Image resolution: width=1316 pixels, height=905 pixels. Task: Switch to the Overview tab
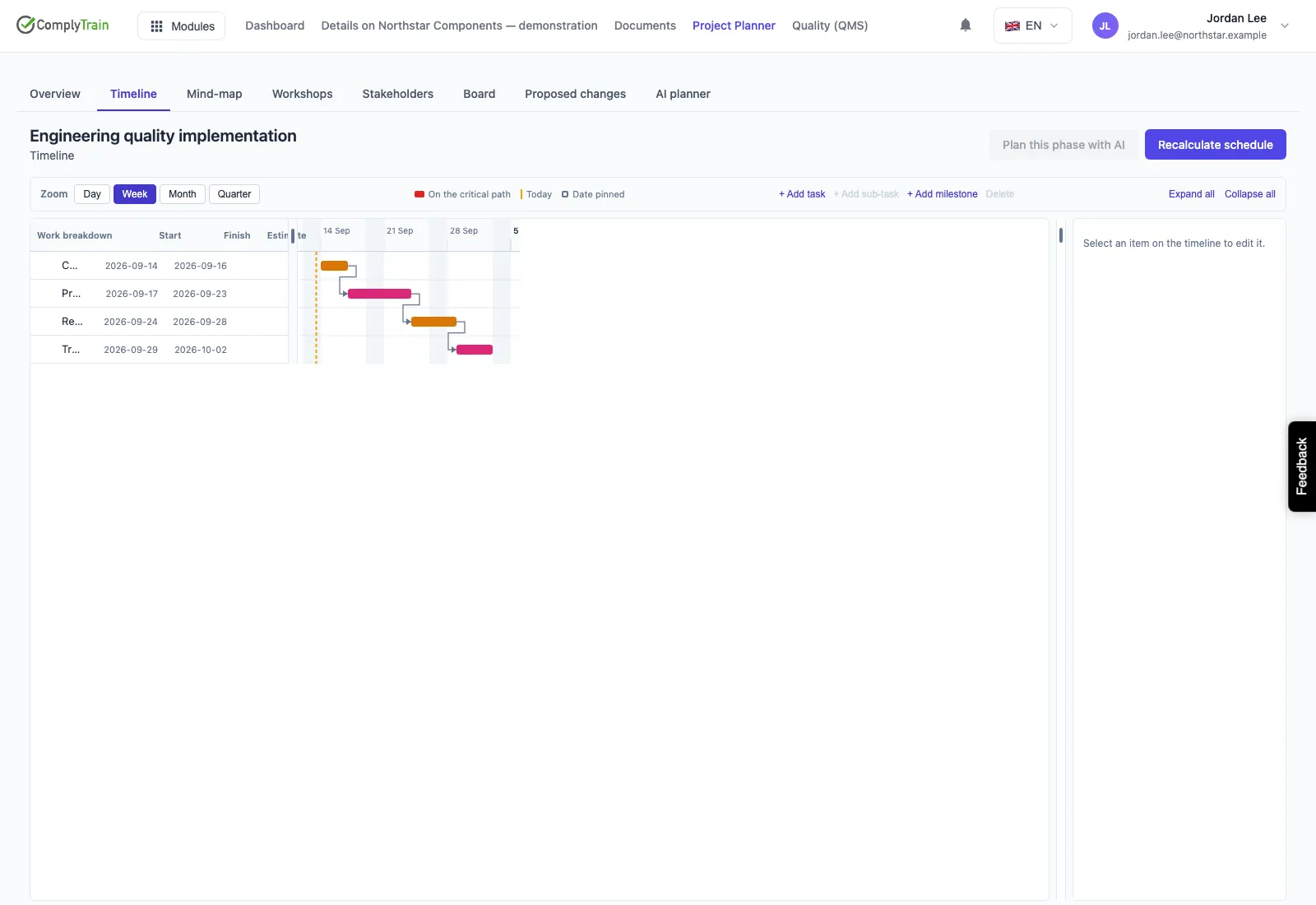(x=55, y=94)
